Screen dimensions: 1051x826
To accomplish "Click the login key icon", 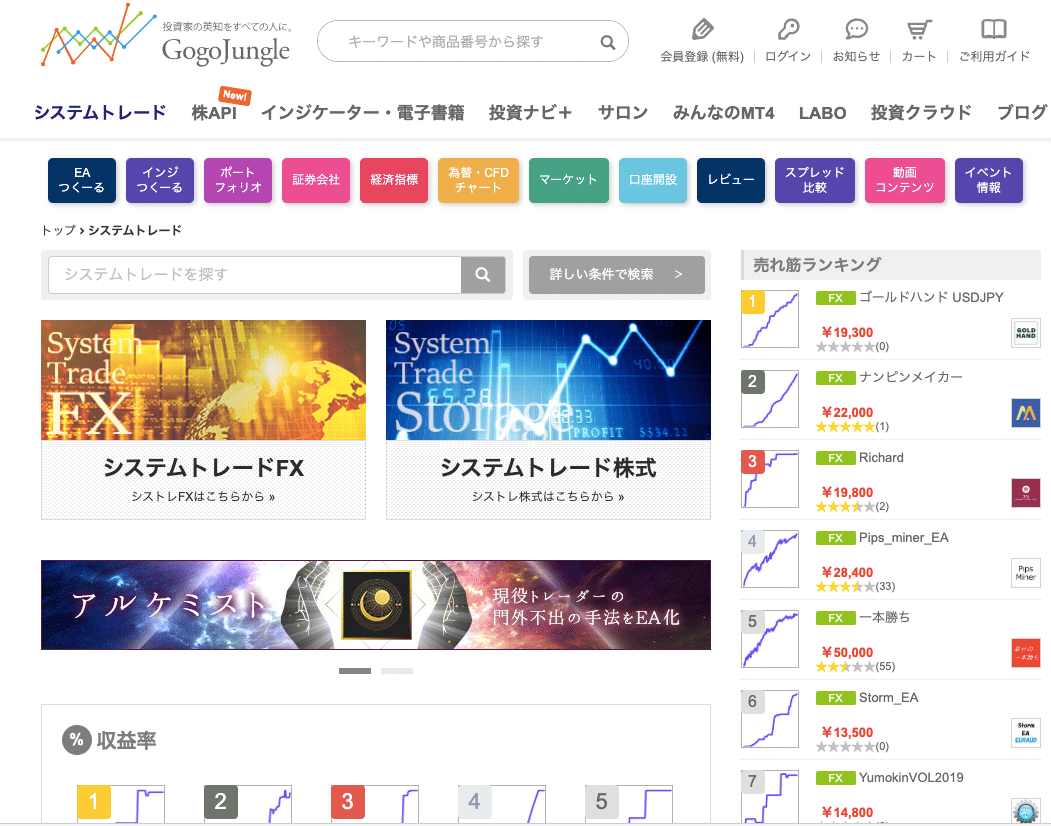I will click(x=788, y=29).
